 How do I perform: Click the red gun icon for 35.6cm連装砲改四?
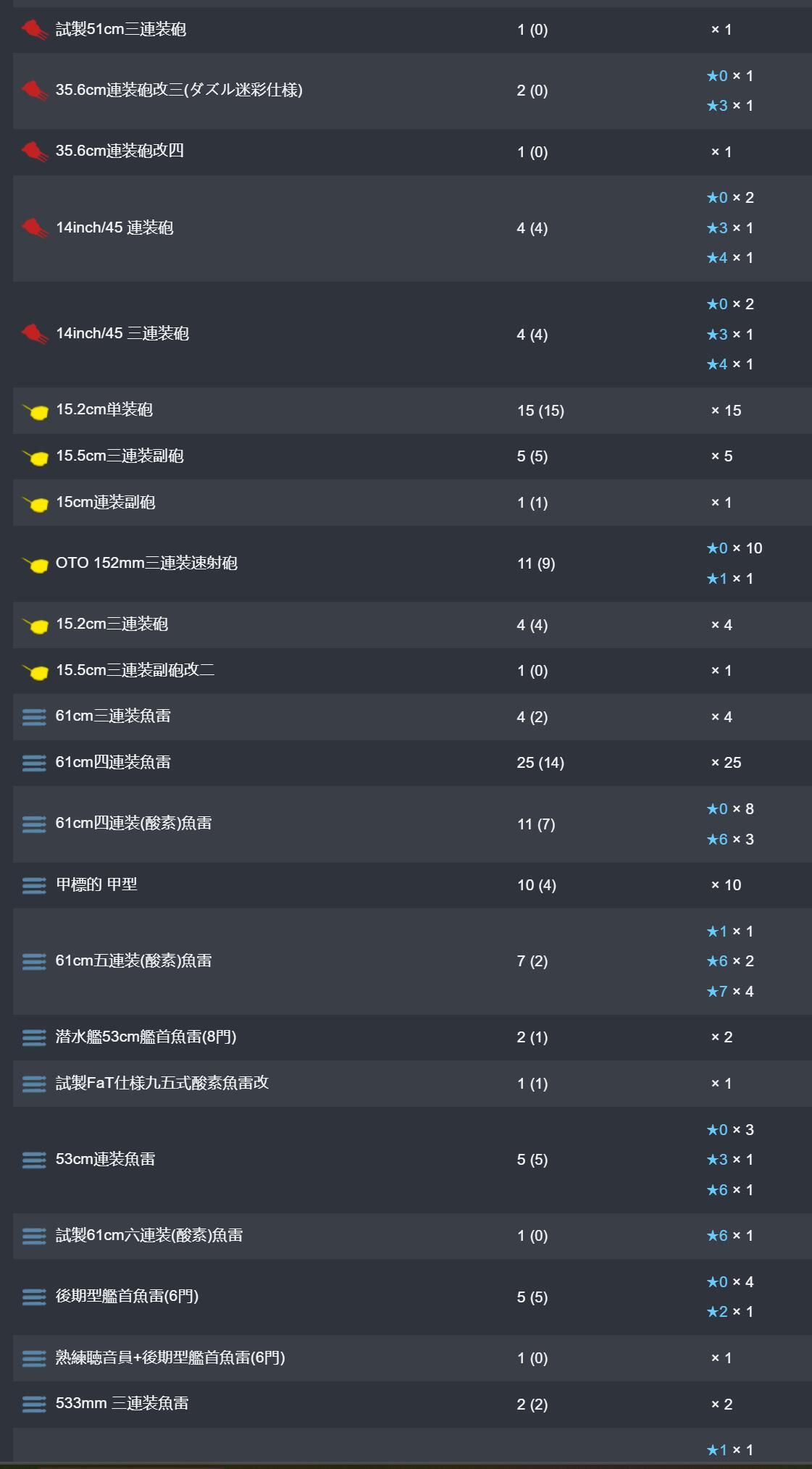click(x=34, y=151)
